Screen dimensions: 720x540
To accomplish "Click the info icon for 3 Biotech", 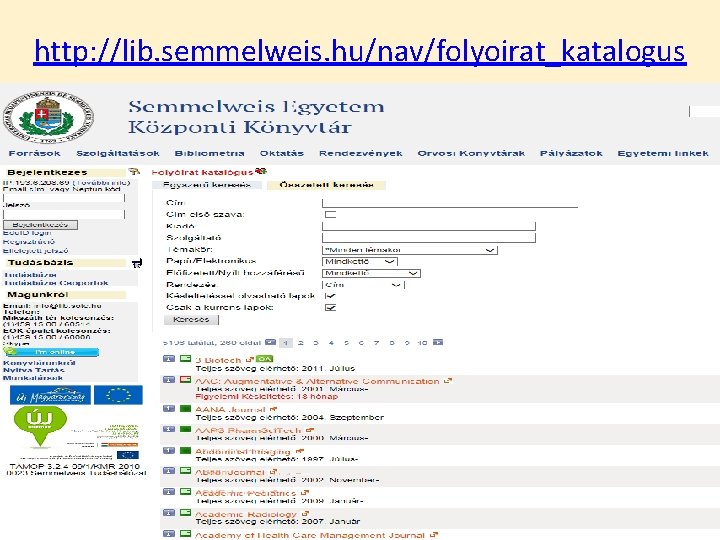I will pyautogui.click(x=169, y=359).
